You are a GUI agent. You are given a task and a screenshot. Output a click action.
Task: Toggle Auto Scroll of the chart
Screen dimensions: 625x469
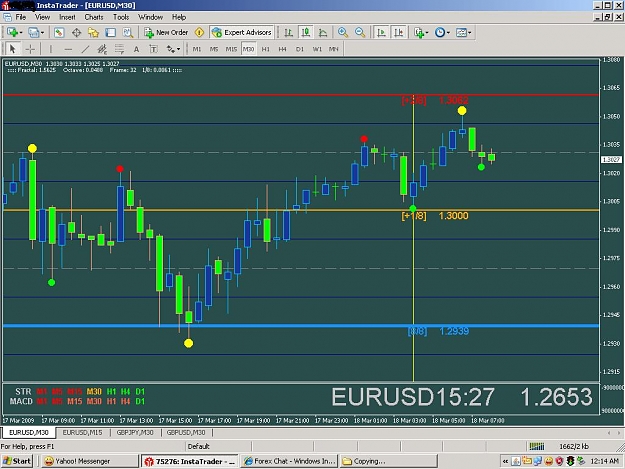[381, 32]
